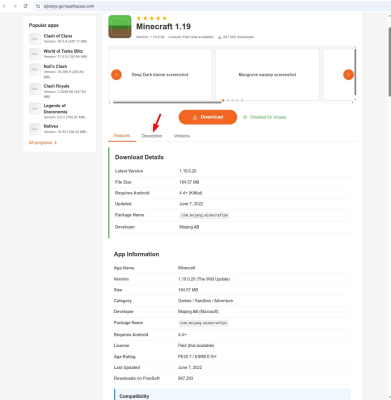Click the Compatibility section heading
The width and height of the screenshot is (391, 400).
134,396
